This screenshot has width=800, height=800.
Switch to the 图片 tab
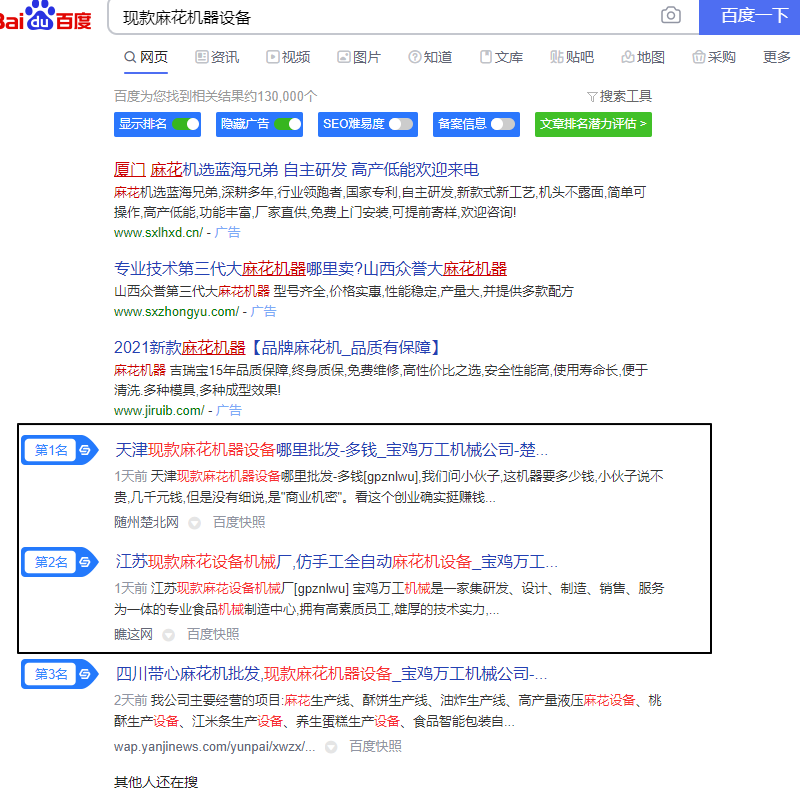click(x=359, y=57)
